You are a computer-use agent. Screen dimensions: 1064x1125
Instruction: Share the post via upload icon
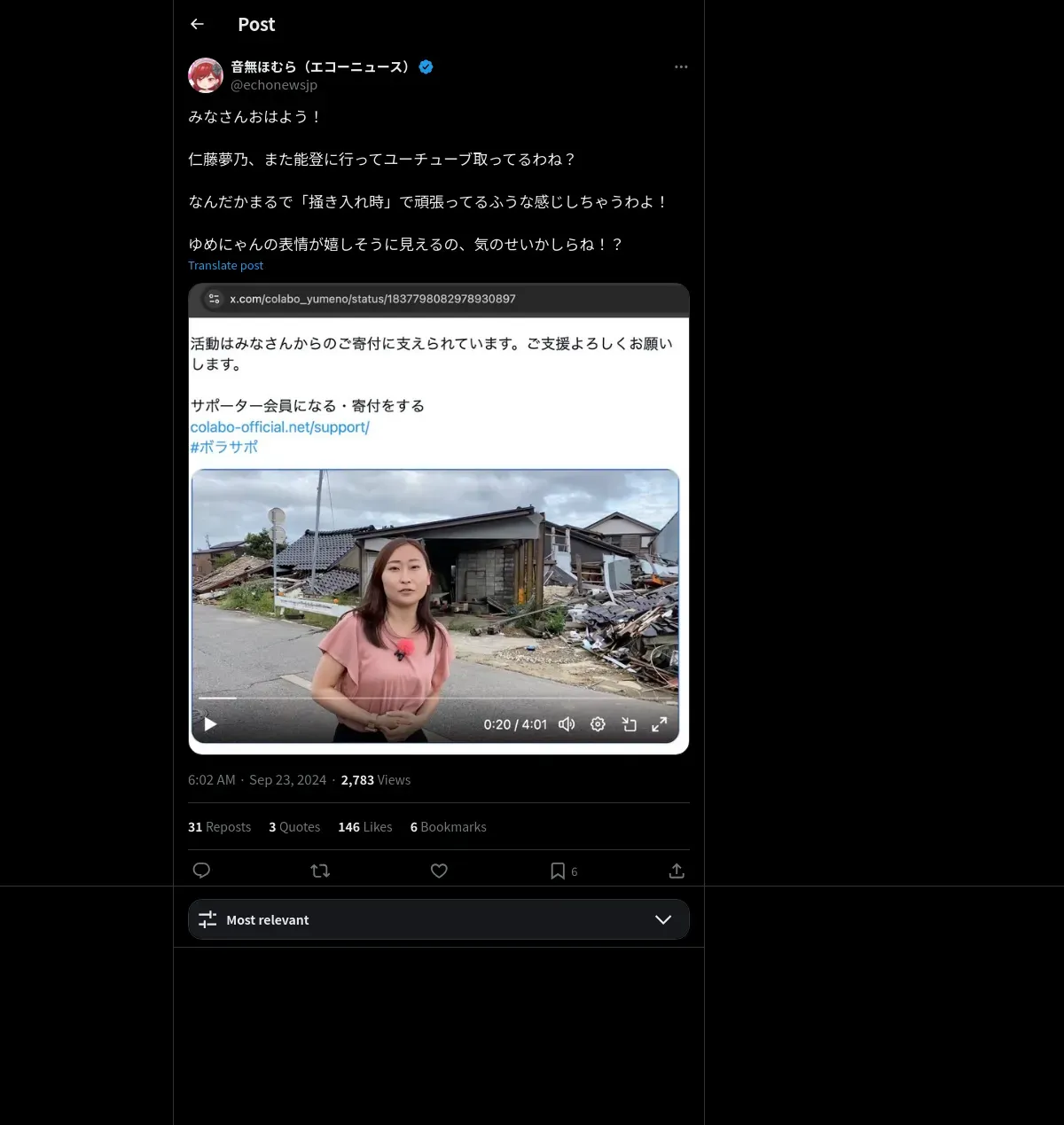tap(677, 871)
